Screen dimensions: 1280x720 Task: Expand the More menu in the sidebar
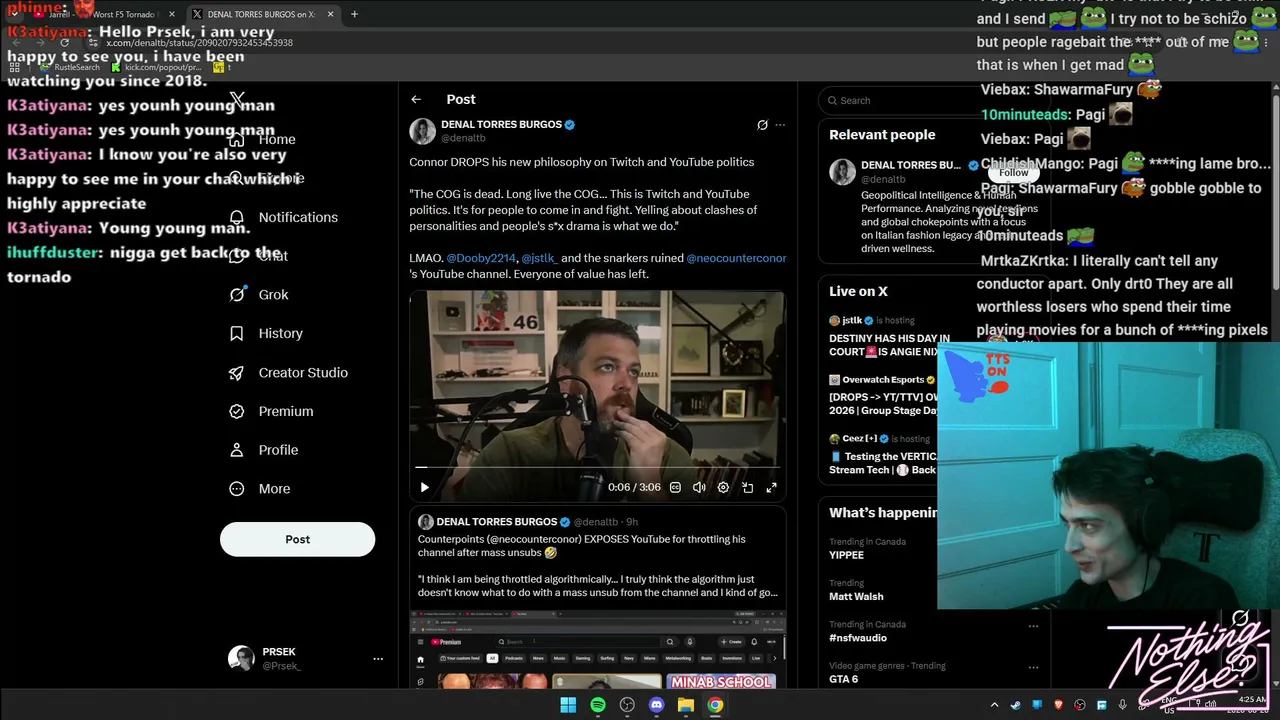260,489
